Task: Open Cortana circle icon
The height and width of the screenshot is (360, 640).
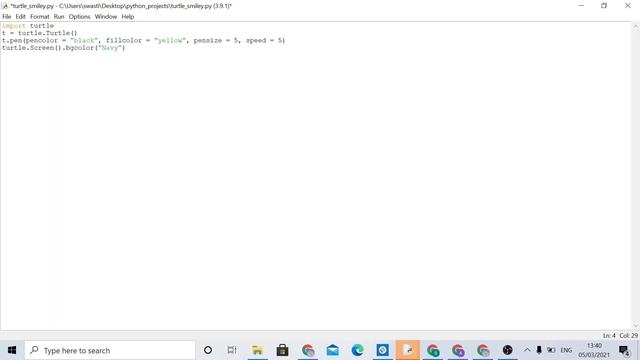Action: 208,350
